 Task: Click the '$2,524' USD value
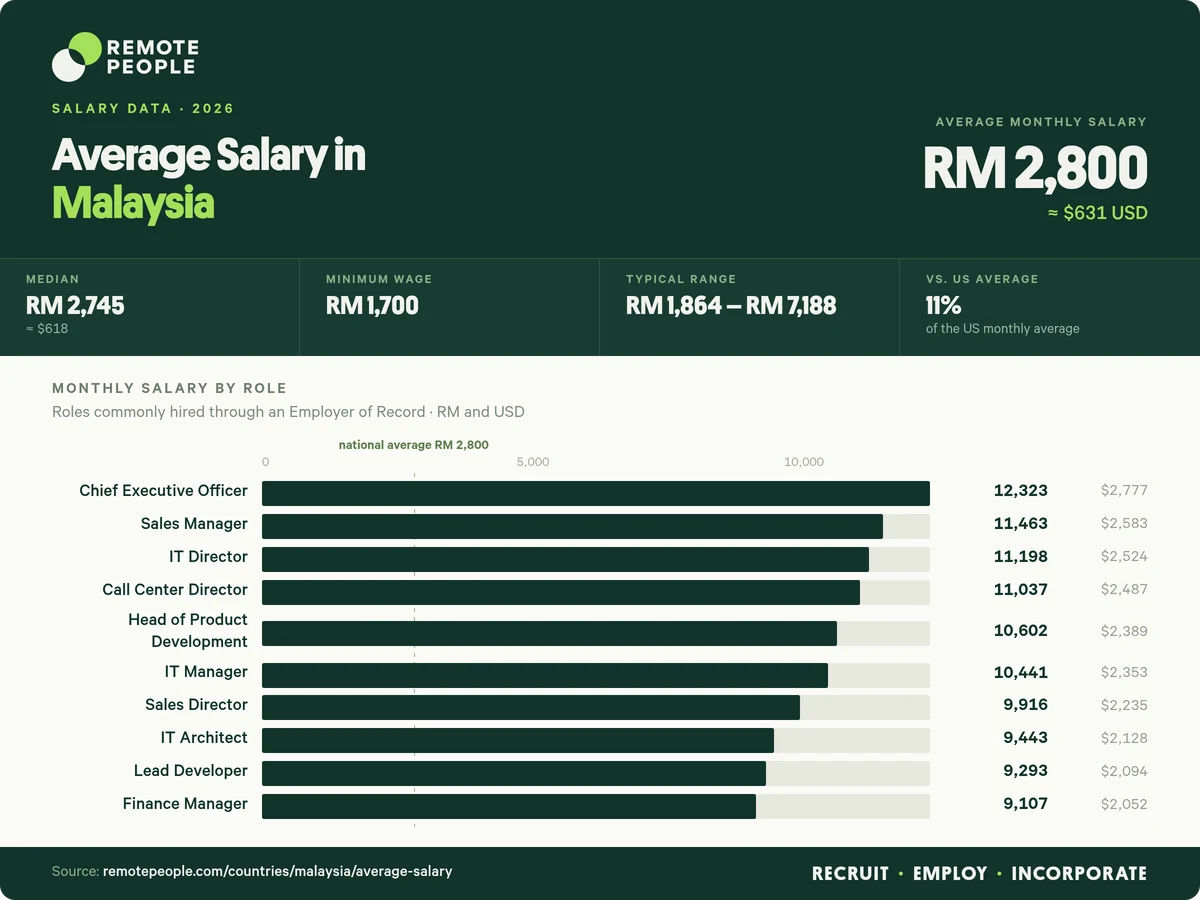1124,557
